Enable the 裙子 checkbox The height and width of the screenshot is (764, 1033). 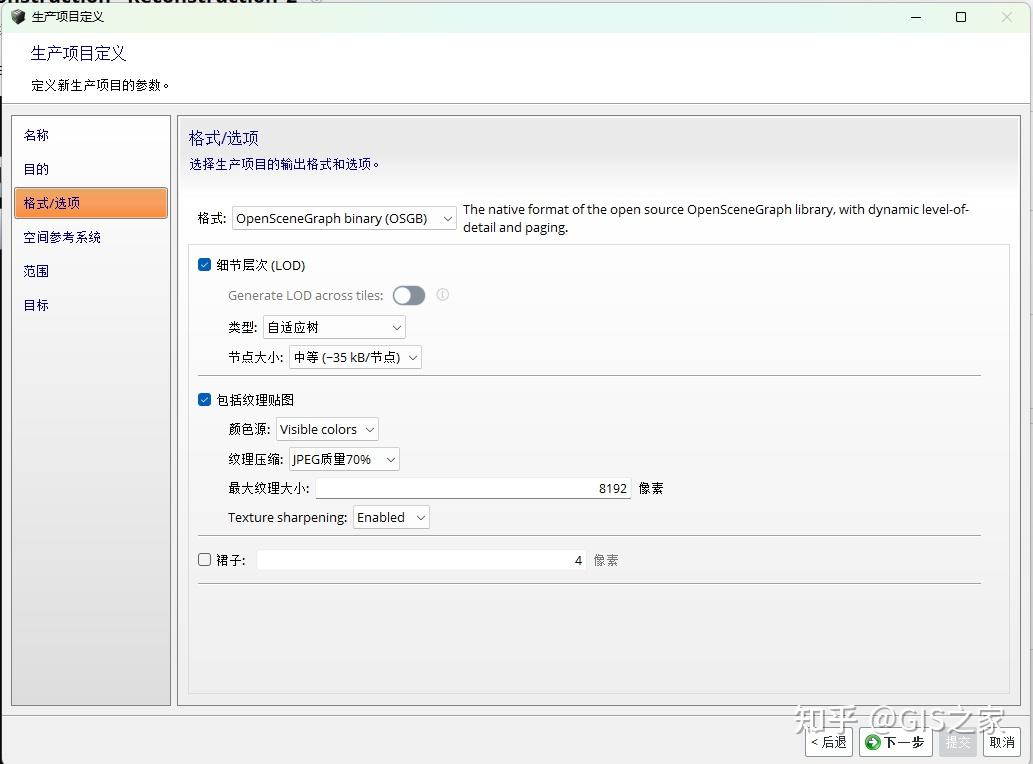pyautogui.click(x=203, y=559)
